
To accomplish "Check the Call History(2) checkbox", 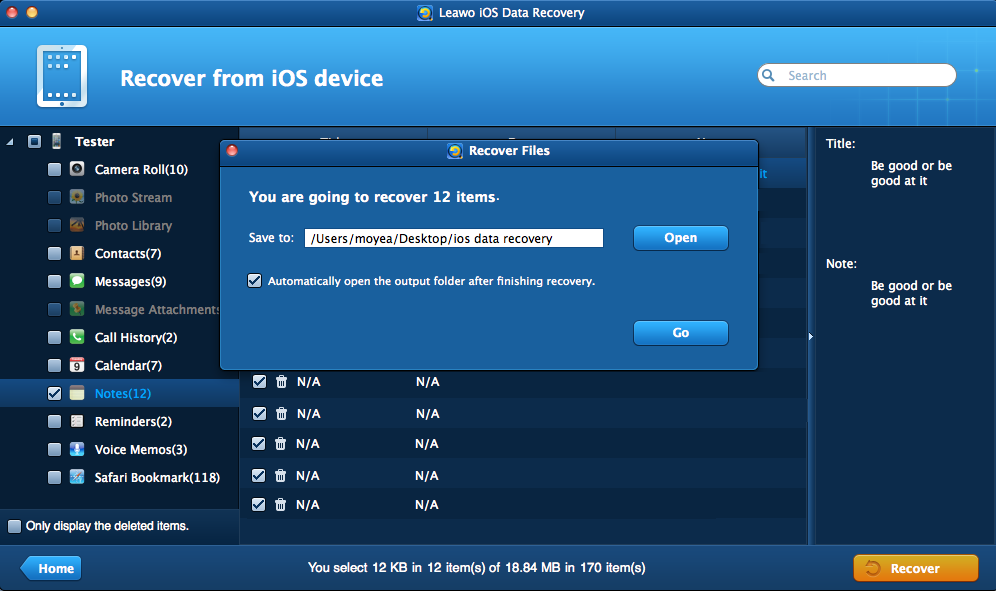I will 55,337.
